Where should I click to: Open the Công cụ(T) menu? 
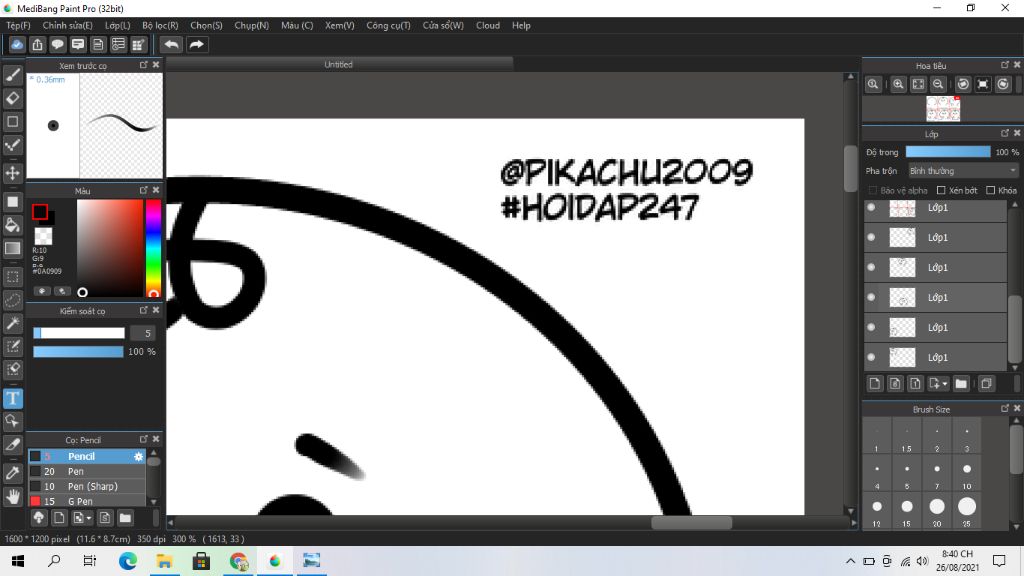(x=388, y=25)
